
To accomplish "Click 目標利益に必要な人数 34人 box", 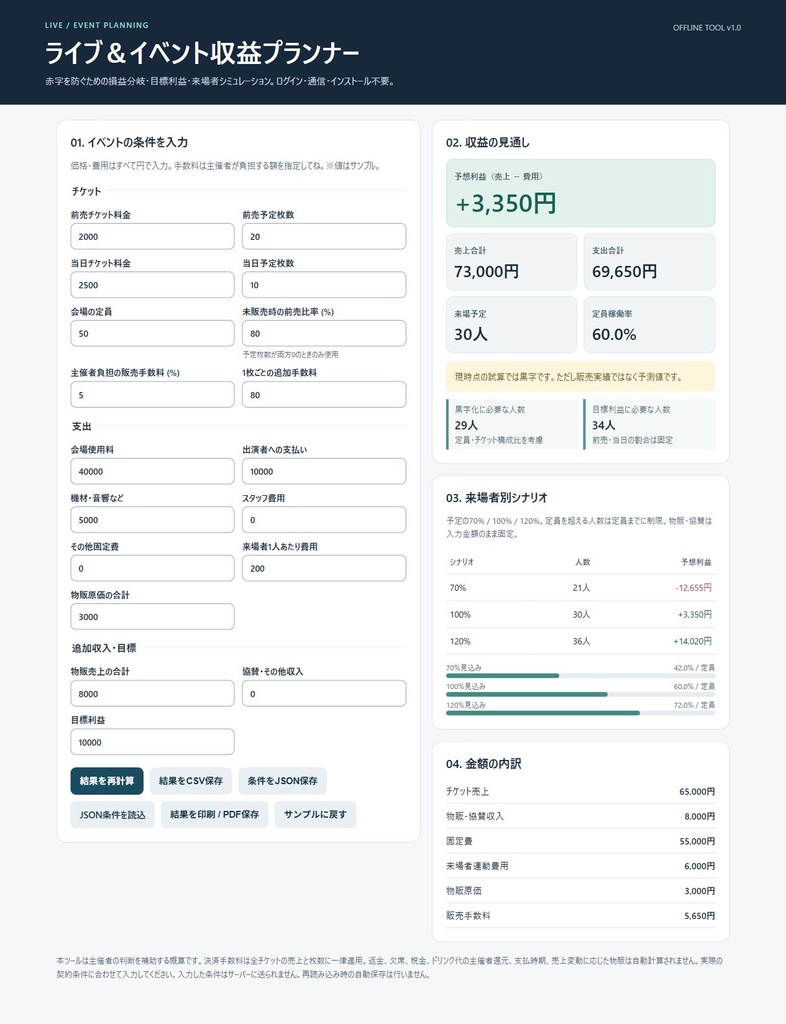I will tap(650, 424).
